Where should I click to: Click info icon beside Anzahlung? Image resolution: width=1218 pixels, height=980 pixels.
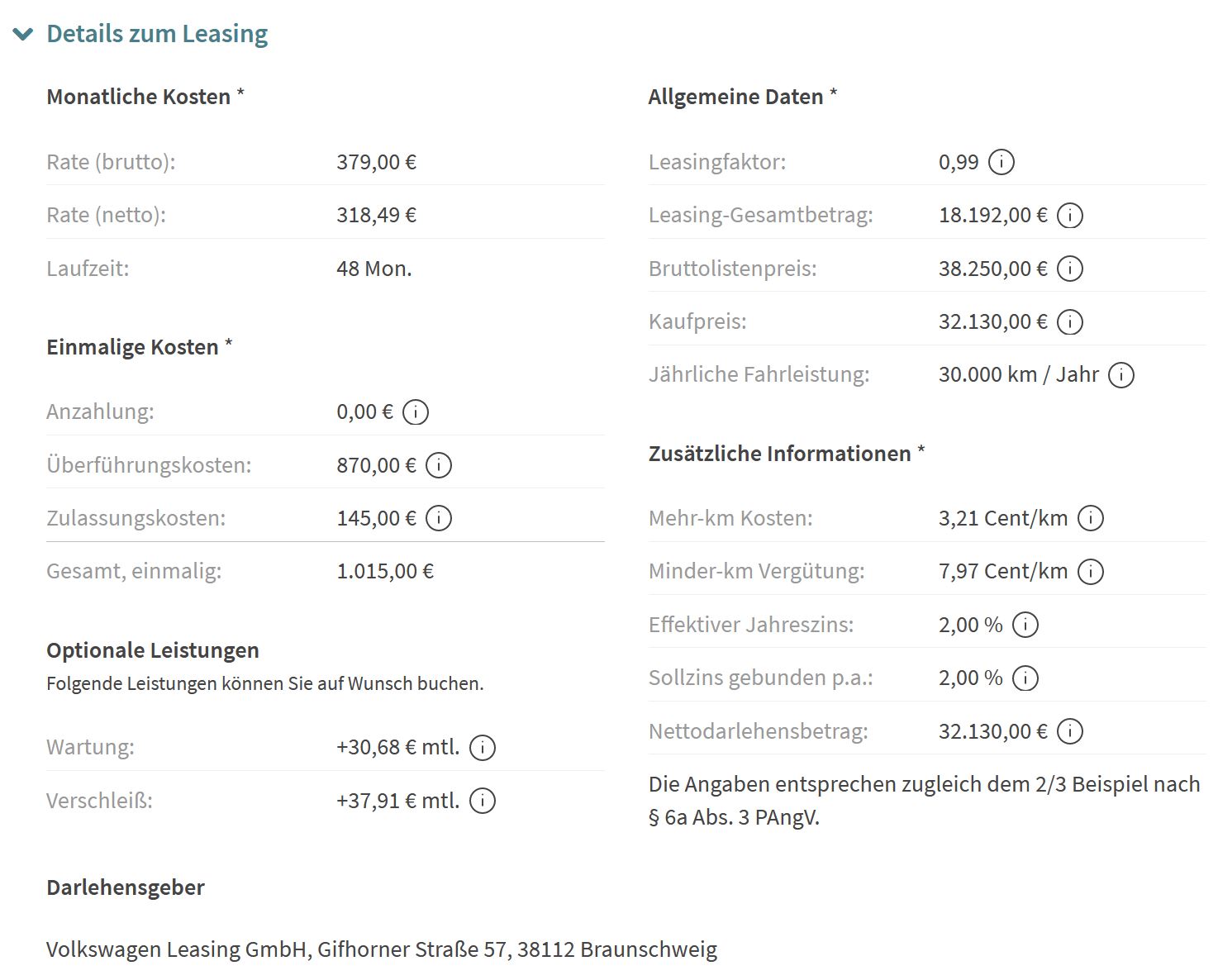click(416, 412)
